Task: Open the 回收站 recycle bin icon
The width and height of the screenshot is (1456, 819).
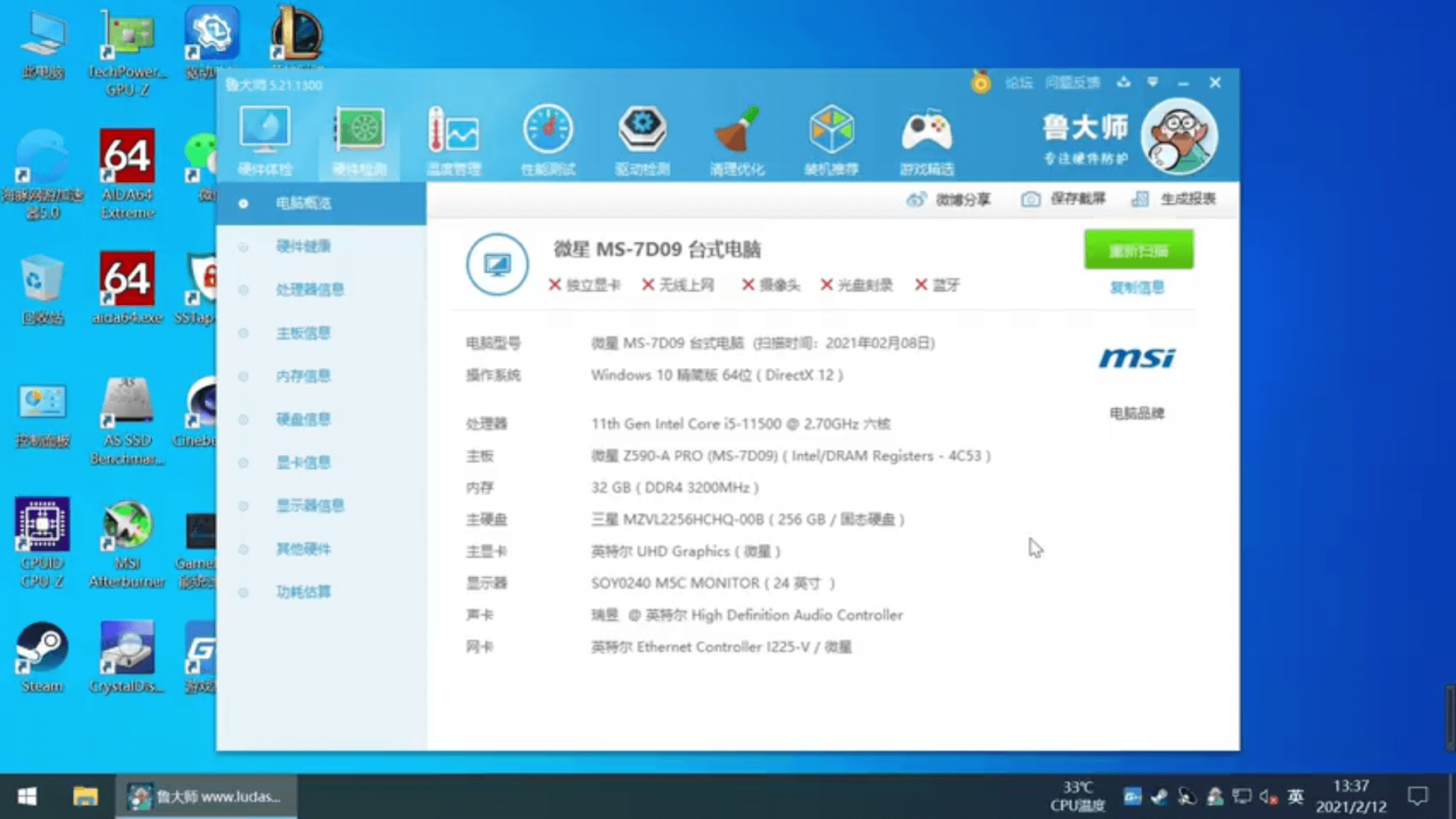Action: pyautogui.click(x=42, y=289)
